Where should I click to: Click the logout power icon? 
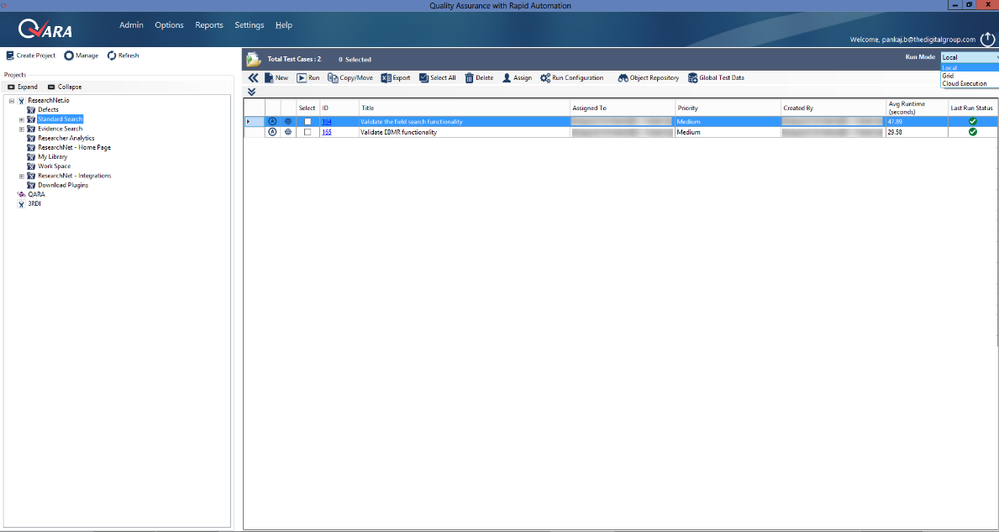tap(987, 39)
